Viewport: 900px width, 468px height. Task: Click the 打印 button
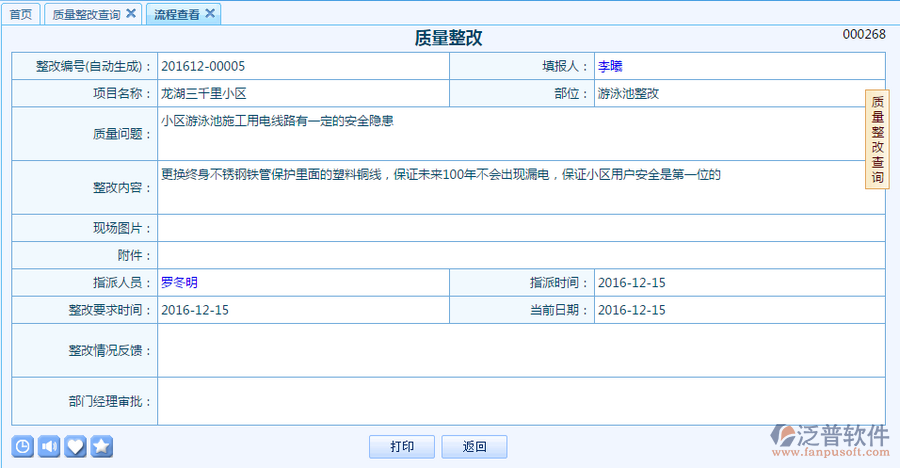(402, 447)
